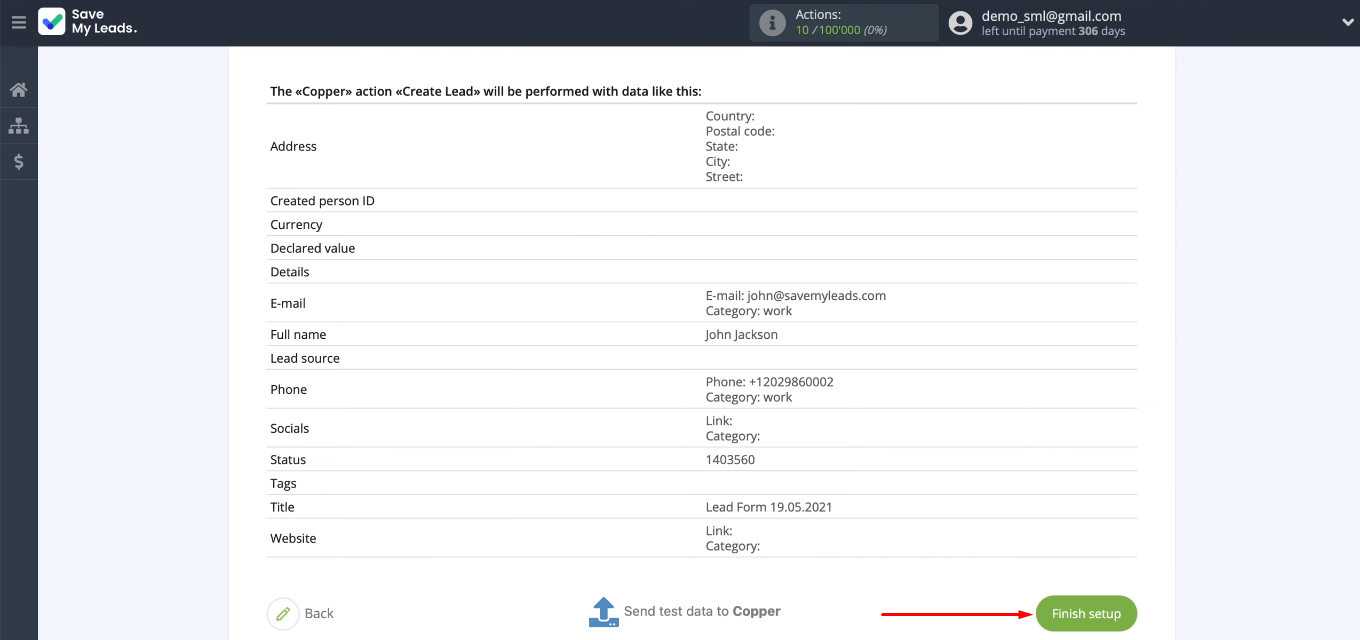The height and width of the screenshot is (640, 1360).
Task: Click the pencil Back icon
Action: coord(283,613)
